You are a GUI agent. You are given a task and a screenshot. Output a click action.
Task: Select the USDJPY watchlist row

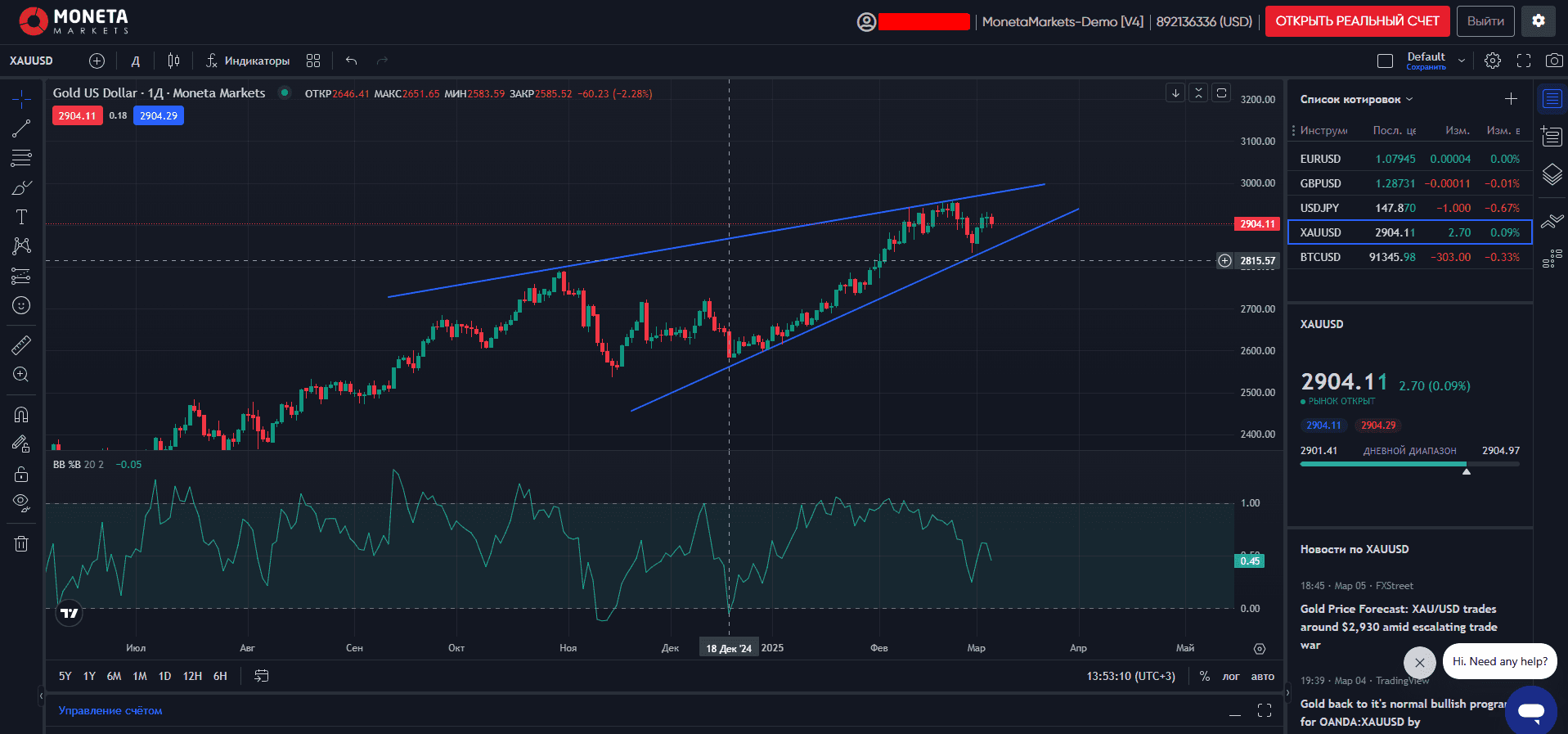(x=1409, y=208)
